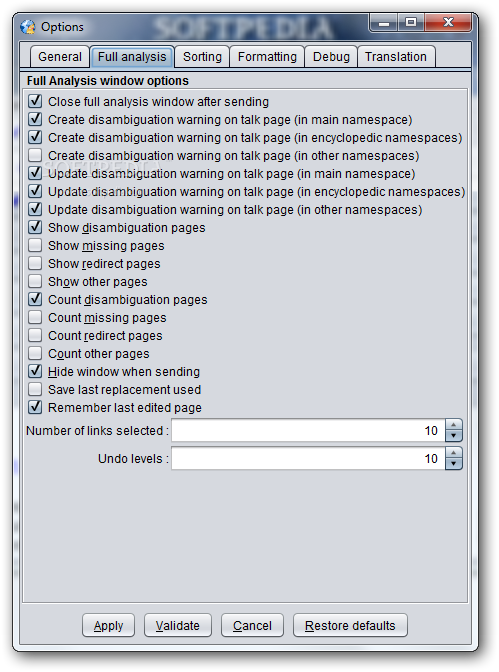Image resolution: width=499 pixels, height=672 pixels.
Task: Apply the options
Action: click(108, 626)
